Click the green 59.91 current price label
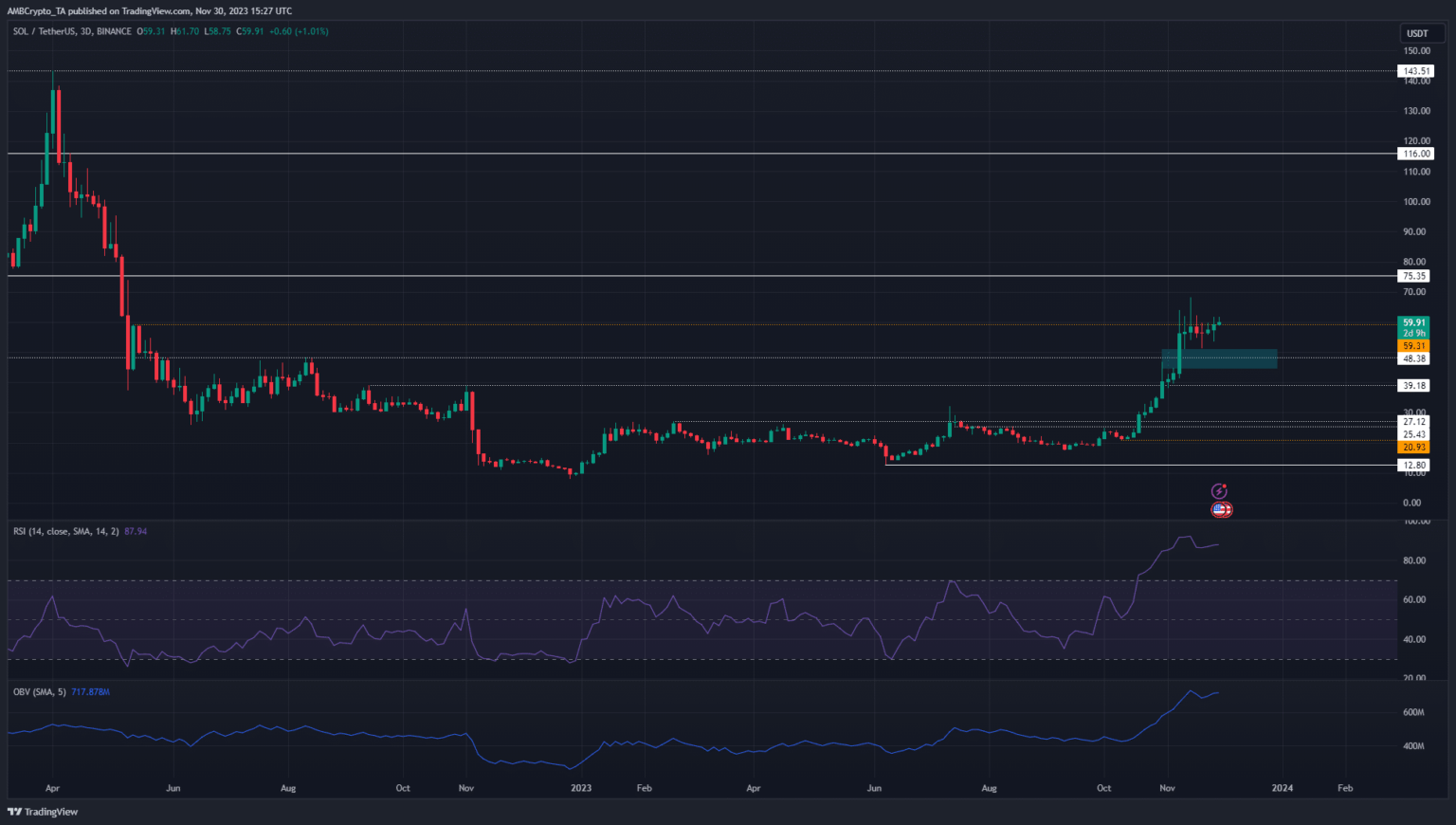Screen dimensions: 1456x825 (1413, 322)
